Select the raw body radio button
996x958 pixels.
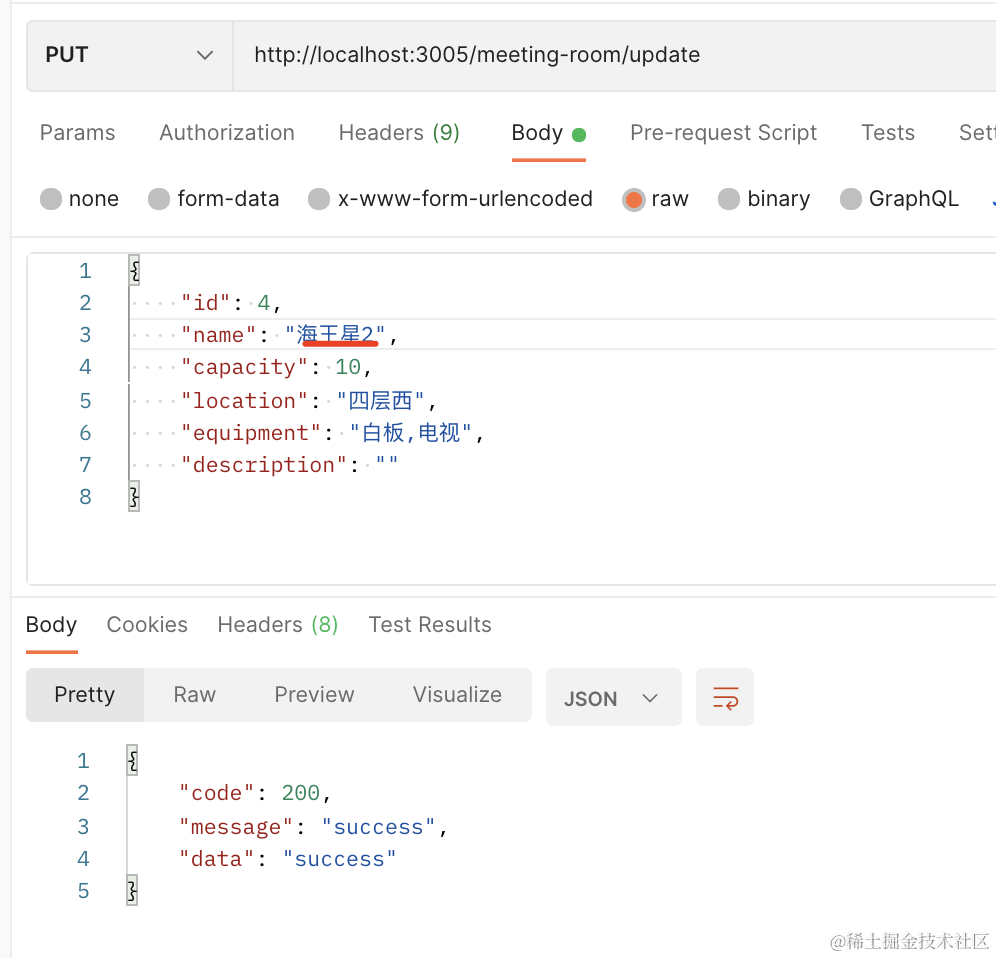click(633, 199)
